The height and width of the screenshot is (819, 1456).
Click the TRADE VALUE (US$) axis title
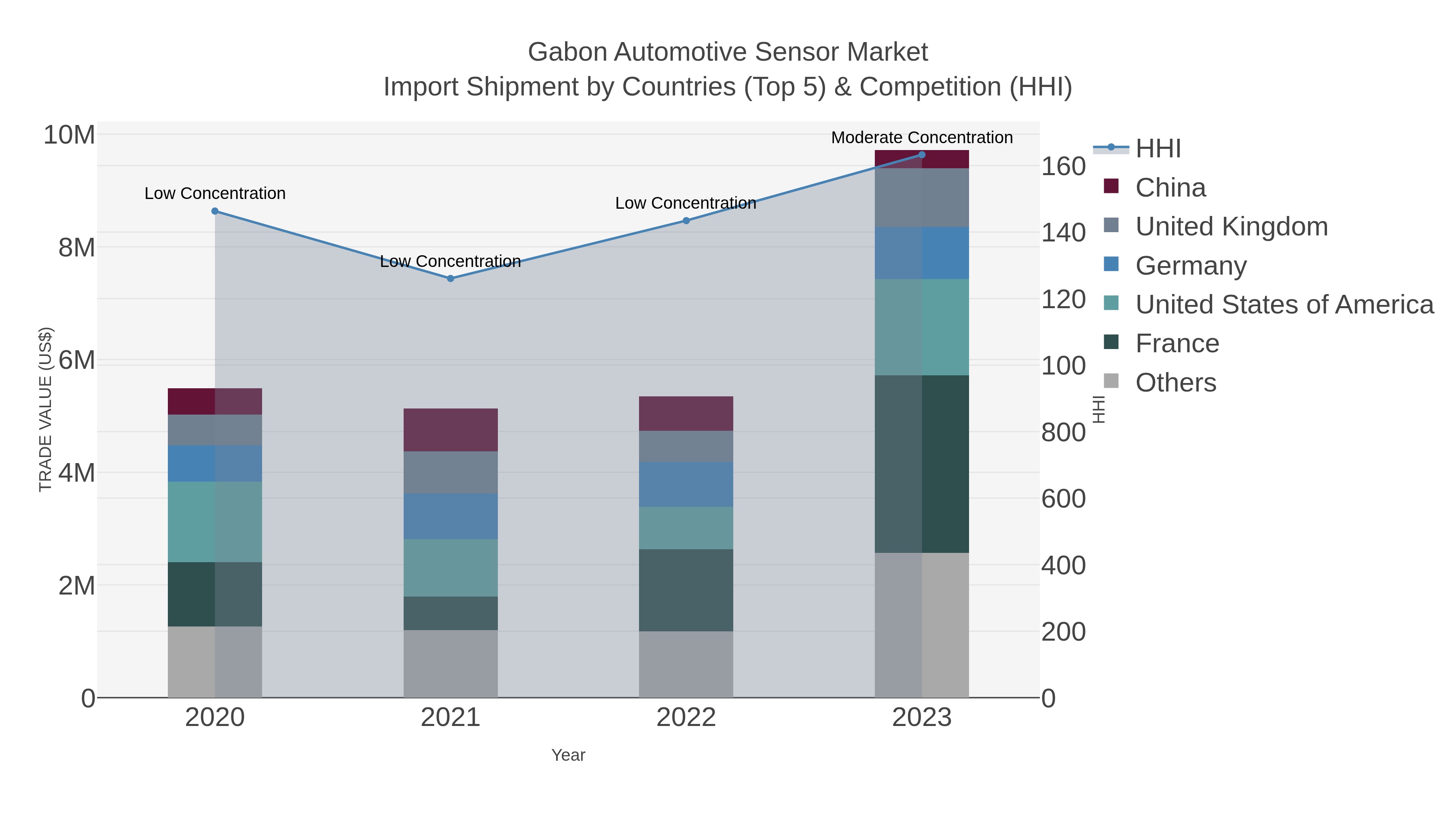46,409
